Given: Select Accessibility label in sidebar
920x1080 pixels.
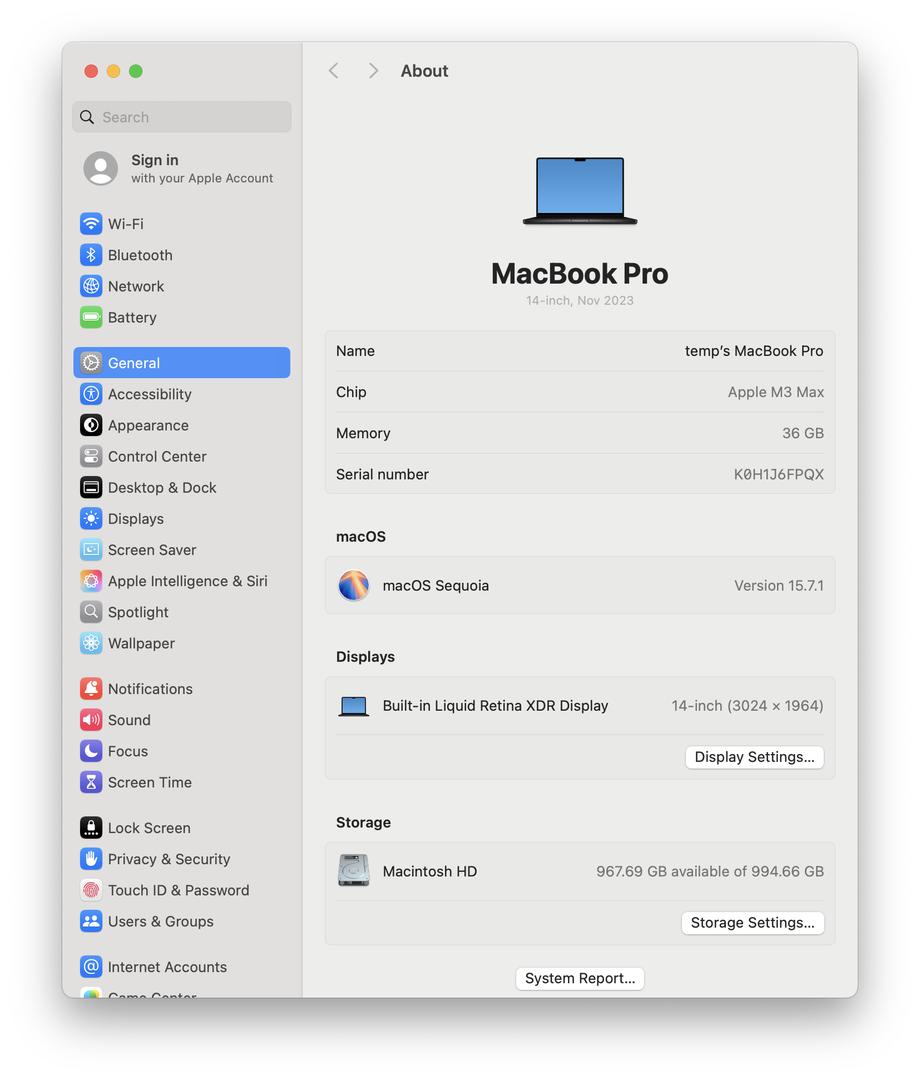Looking at the screenshot, I should tap(149, 394).
